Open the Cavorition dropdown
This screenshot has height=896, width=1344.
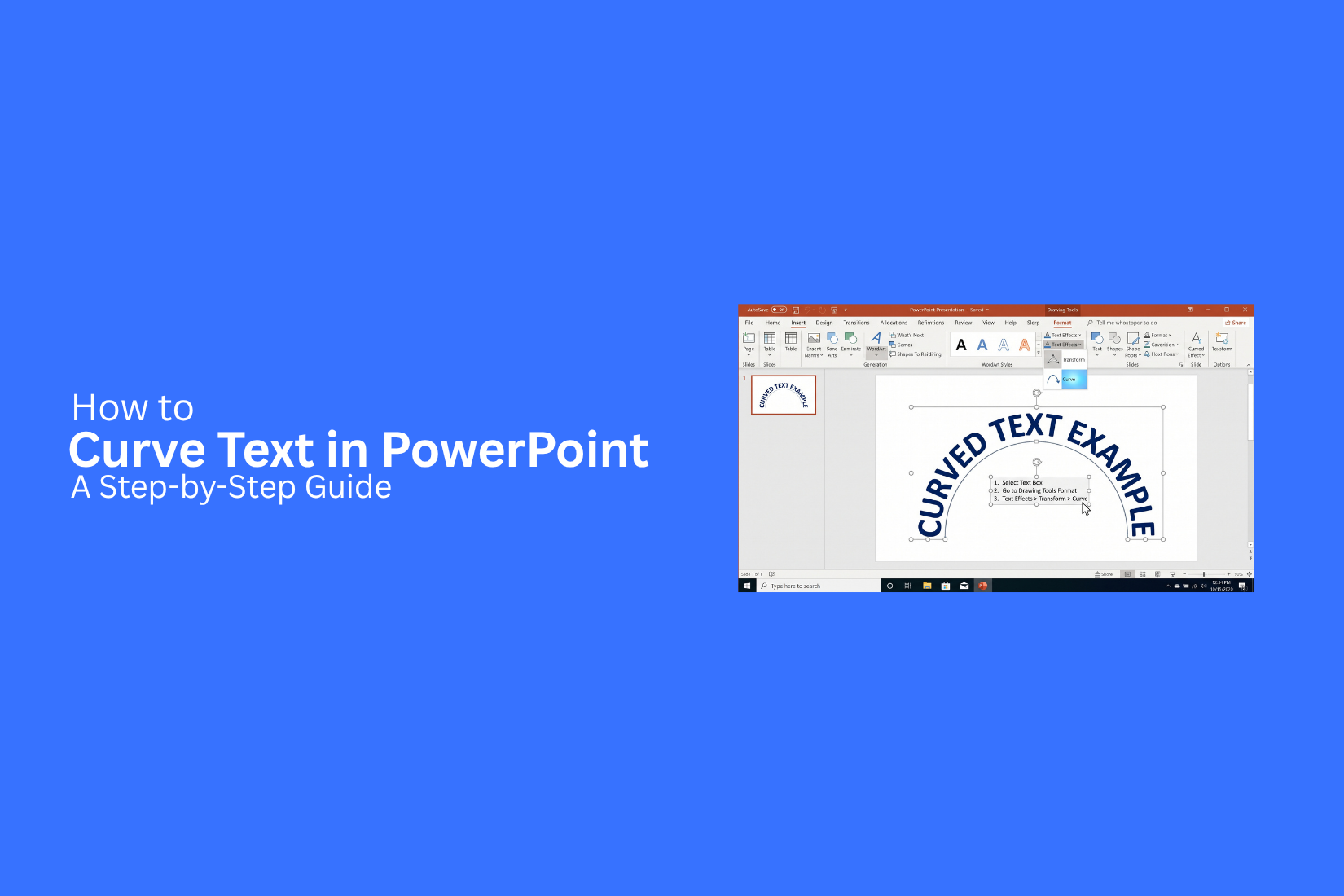[x=1162, y=345]
